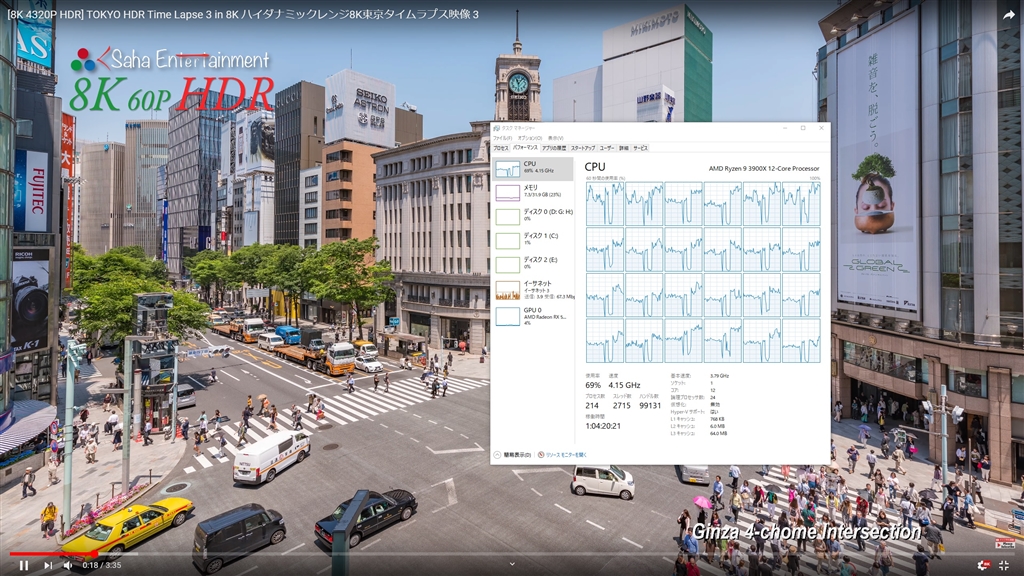Viewport: 1024px width, 576px height.
Task: Switch to the サービス tab
Action: 641,148
